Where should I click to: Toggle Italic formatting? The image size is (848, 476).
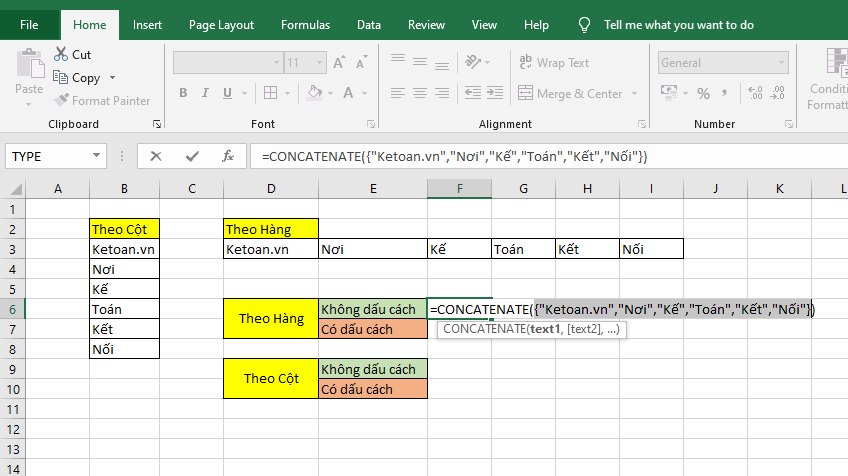(x=207, y=94)
